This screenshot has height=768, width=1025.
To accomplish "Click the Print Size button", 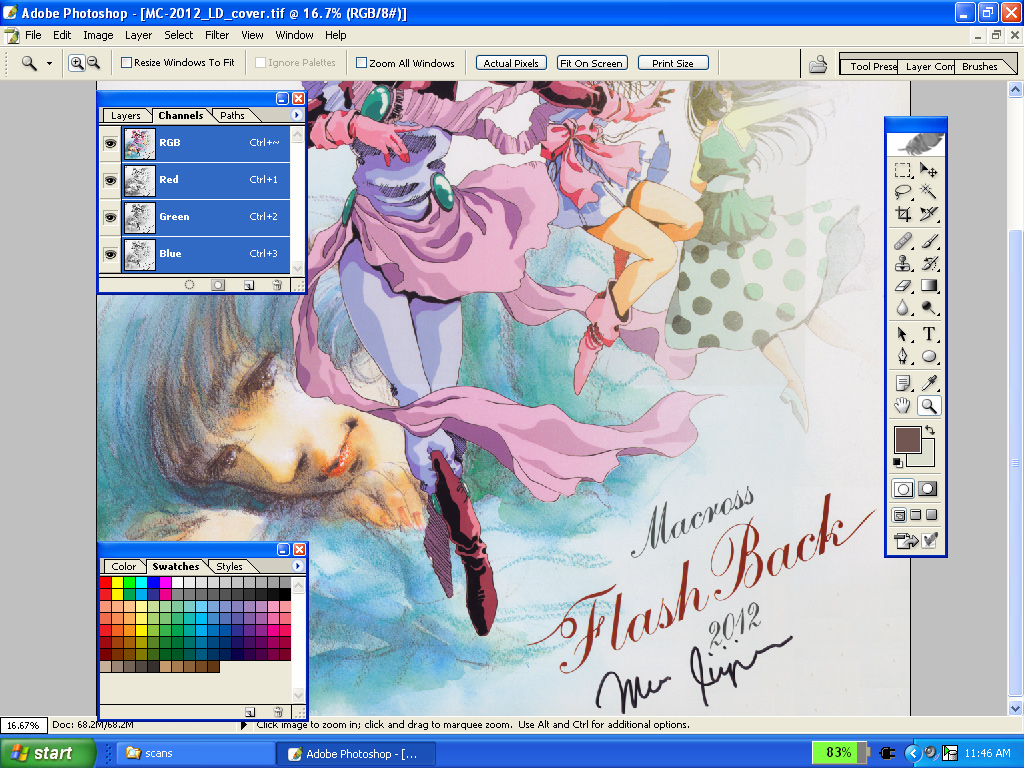I will coord(673,63).
